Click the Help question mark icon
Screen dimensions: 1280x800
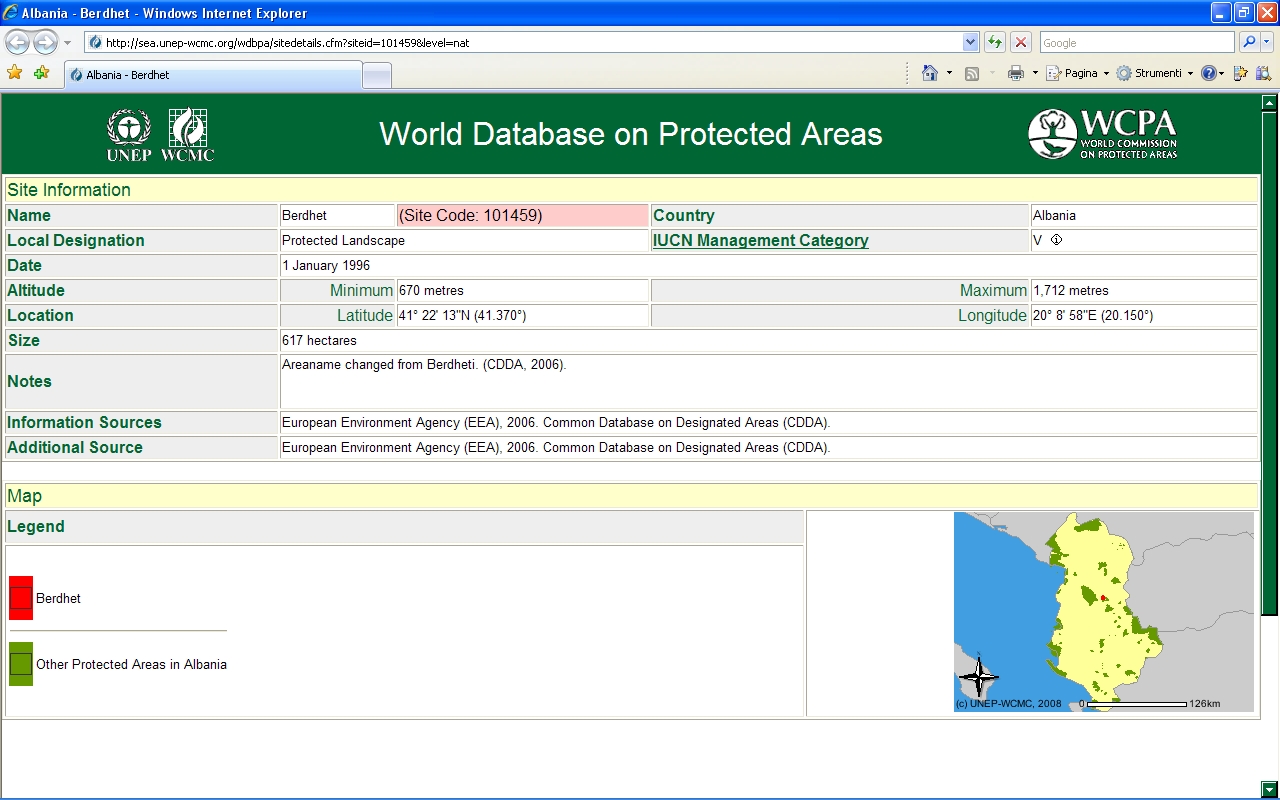tap(1209, 73)
